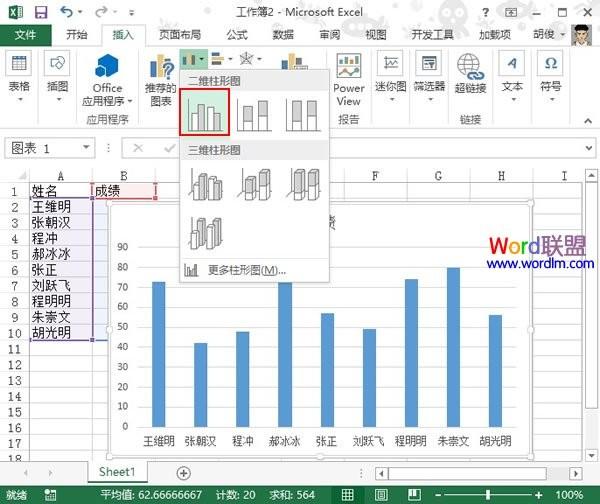The image size is (600, 504).
Task: Save the workbook from quick access toolbar
Action: click(x=40, y=12)
